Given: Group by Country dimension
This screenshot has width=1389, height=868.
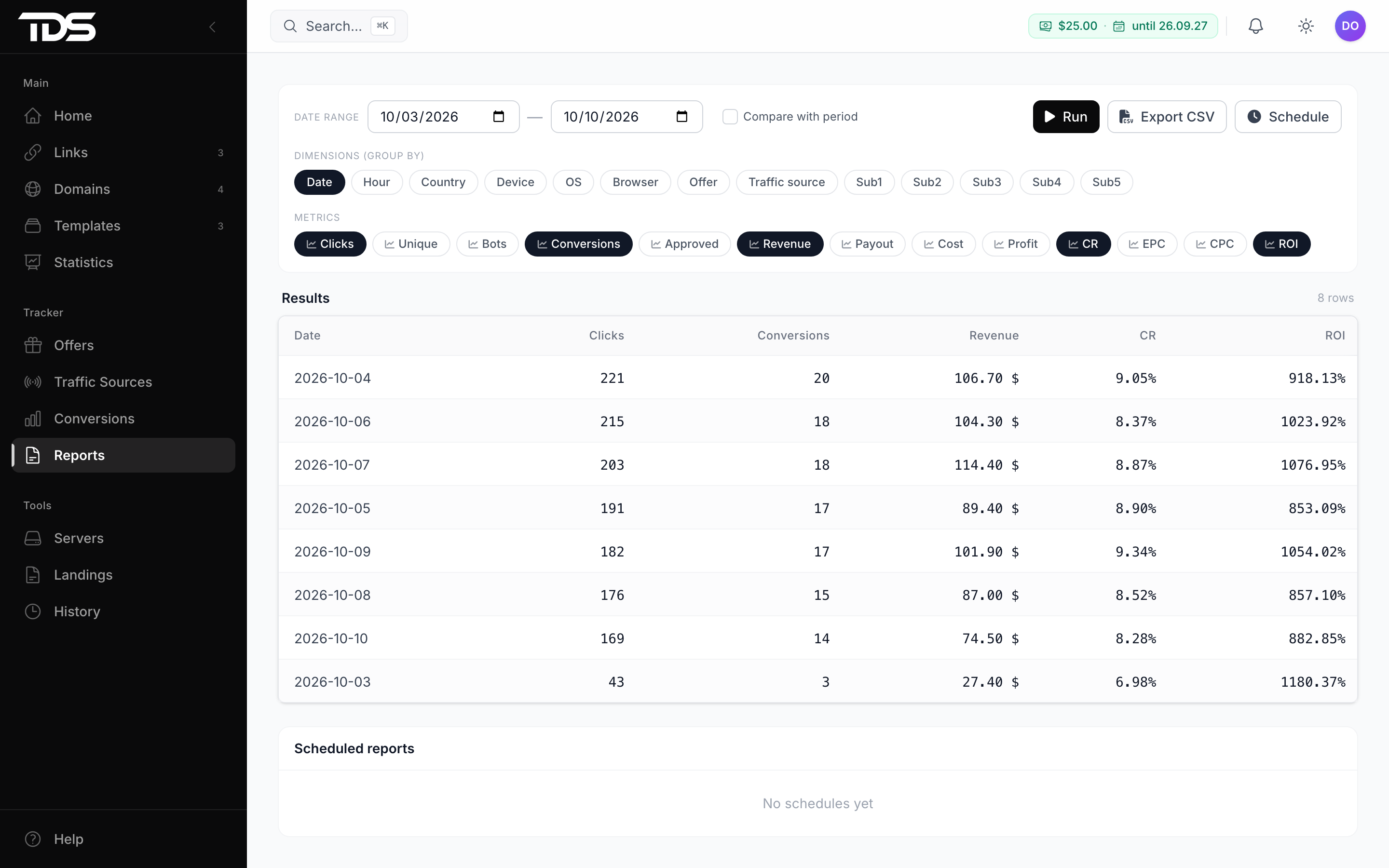Looking at the screenshot, I should point(443,182).
